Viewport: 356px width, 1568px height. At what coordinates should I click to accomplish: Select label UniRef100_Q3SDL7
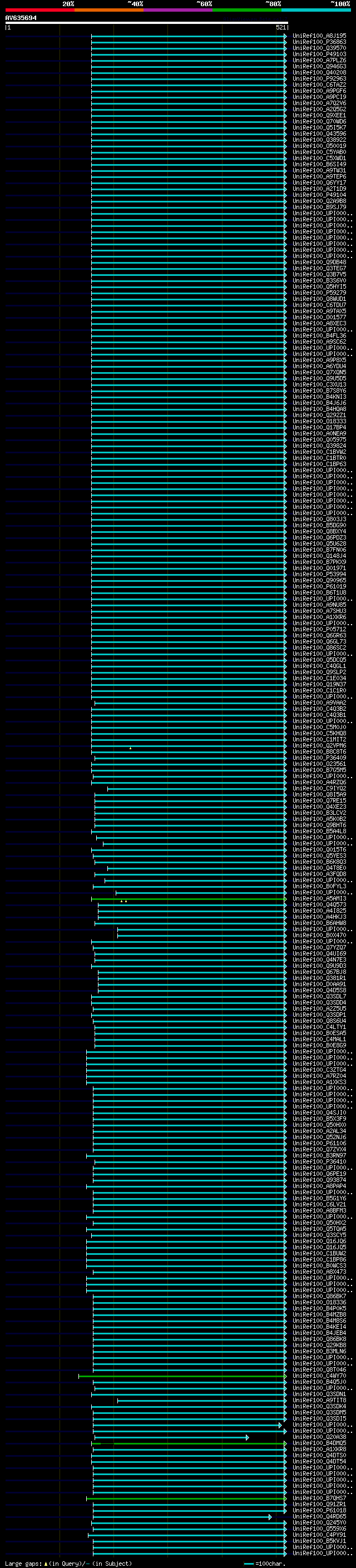[319, 997]
